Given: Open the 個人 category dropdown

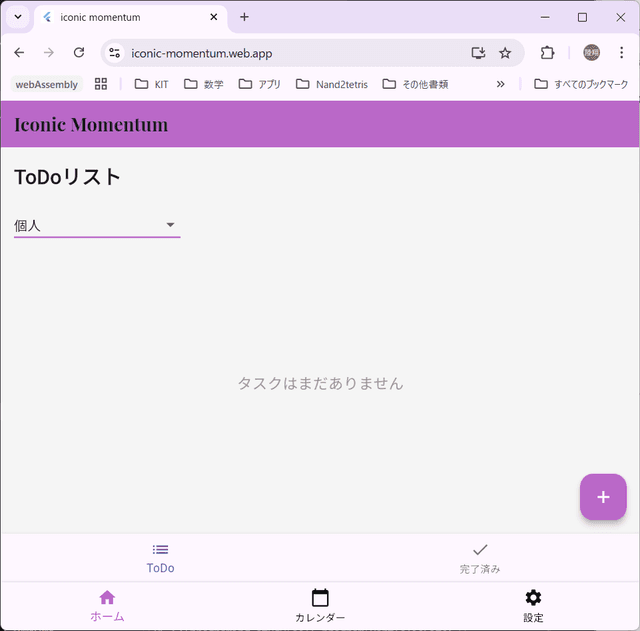Looking at the screenshot, I should tap(97, 225).
